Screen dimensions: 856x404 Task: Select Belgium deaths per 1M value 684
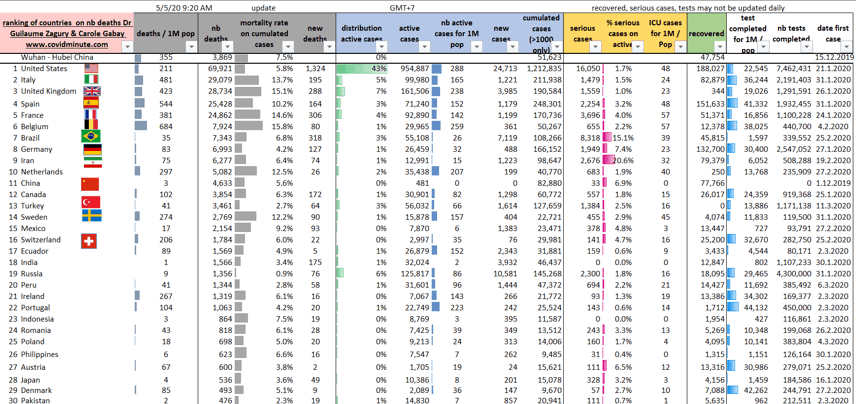(164, 126)
